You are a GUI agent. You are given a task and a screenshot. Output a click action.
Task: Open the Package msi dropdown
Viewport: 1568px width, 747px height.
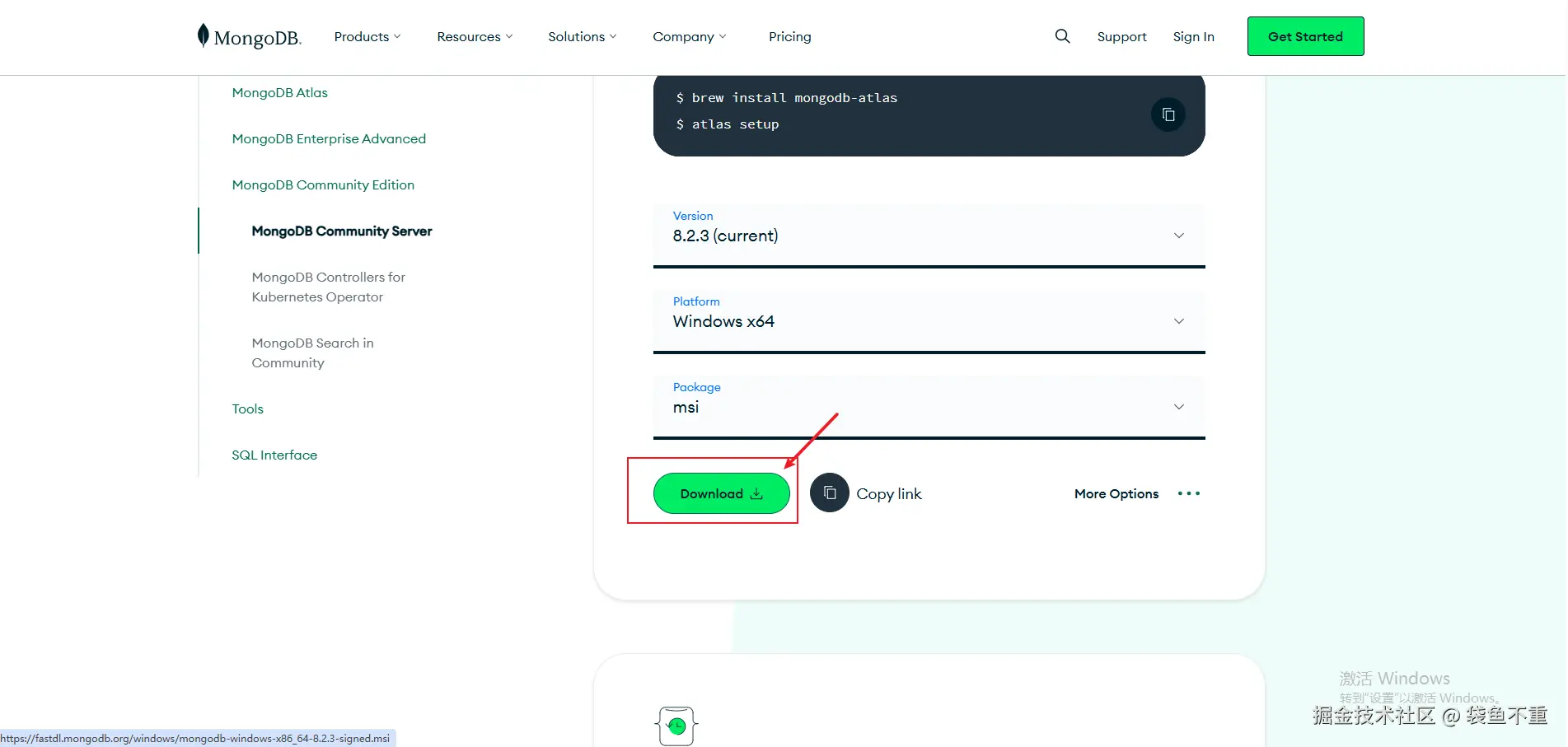929,407
